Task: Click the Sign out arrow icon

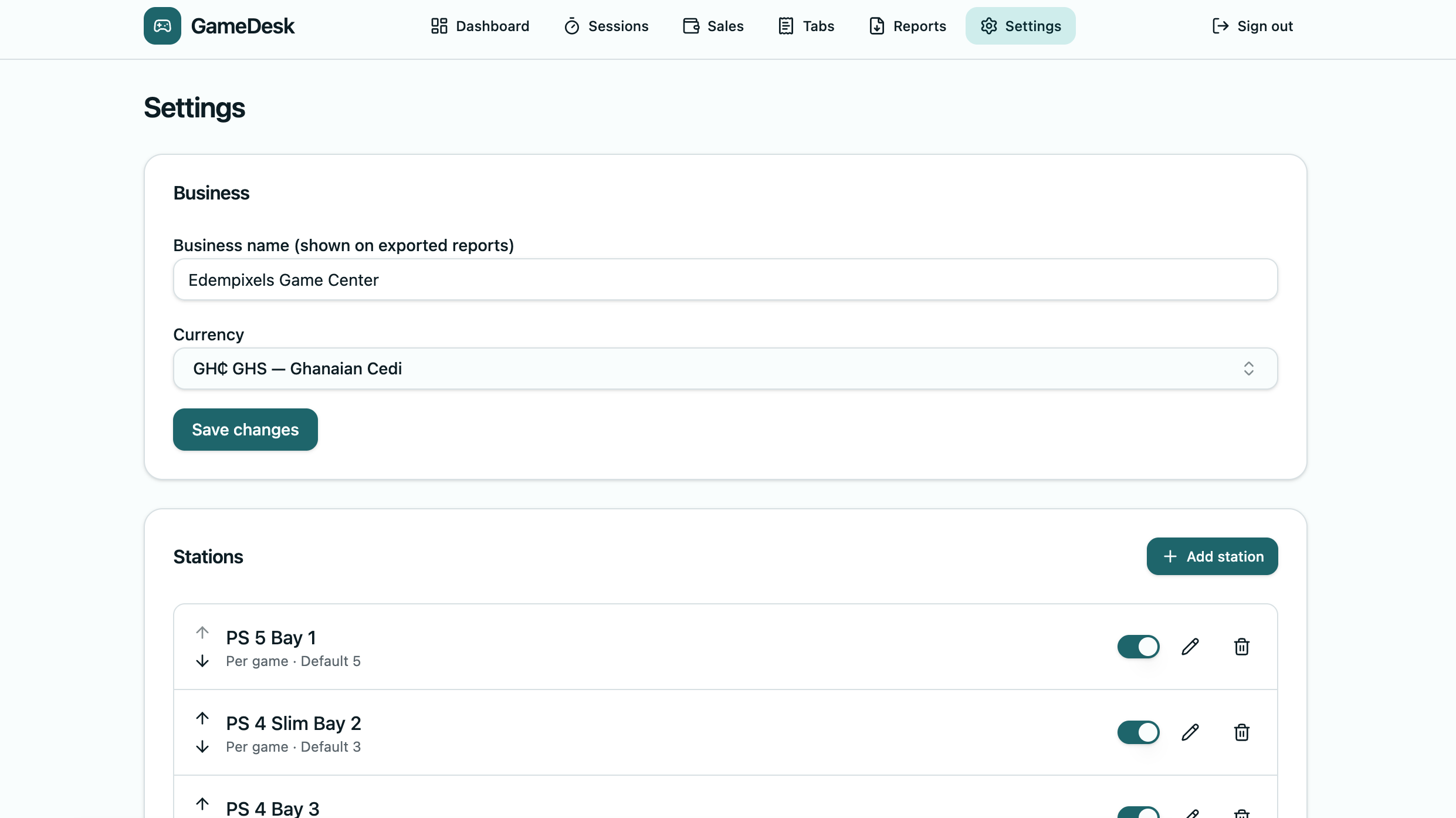Action: [1221, 26]
